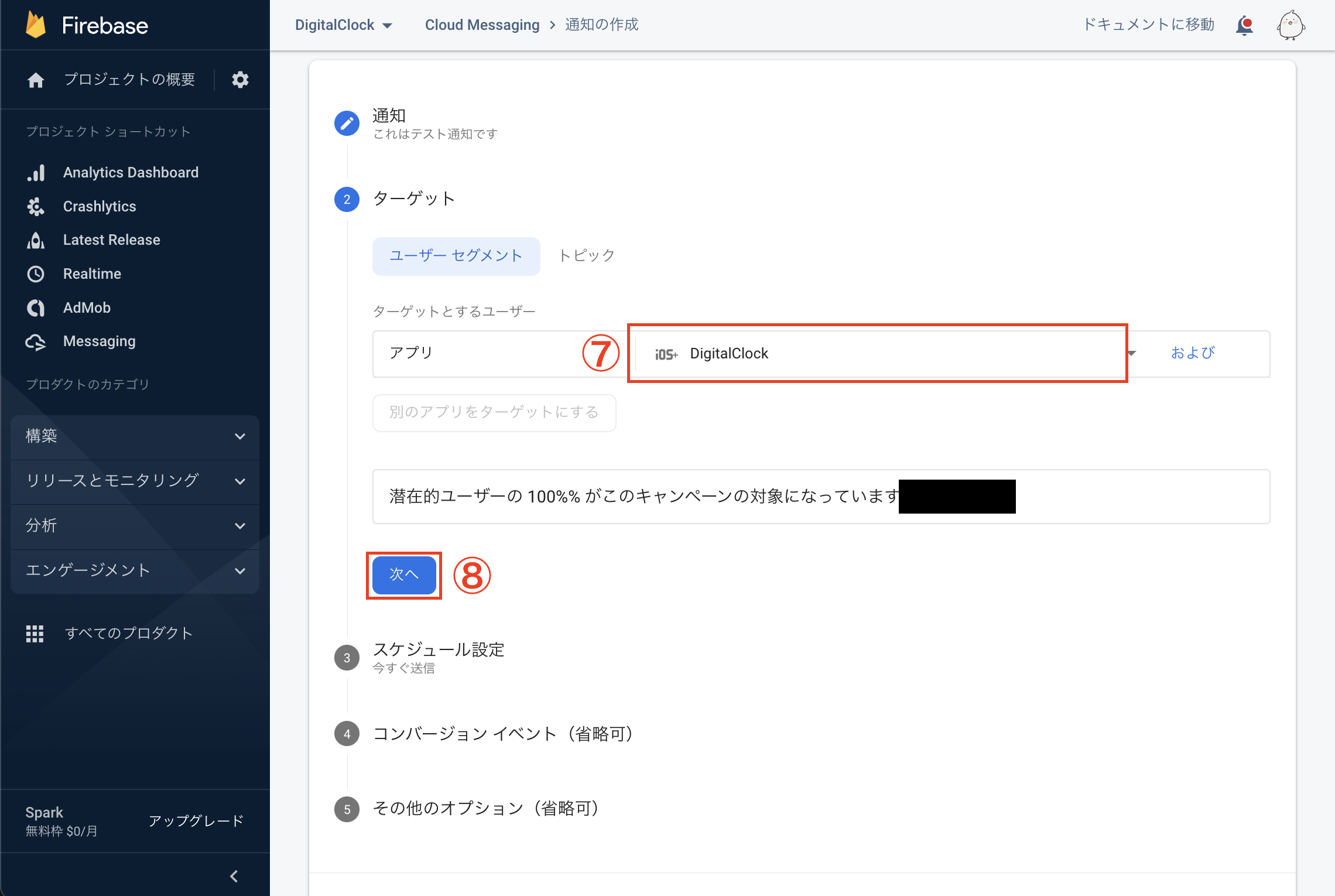Screen dimensions: 1335x896
Task: Switch targeting to トピック
Action: coord(586,255)
